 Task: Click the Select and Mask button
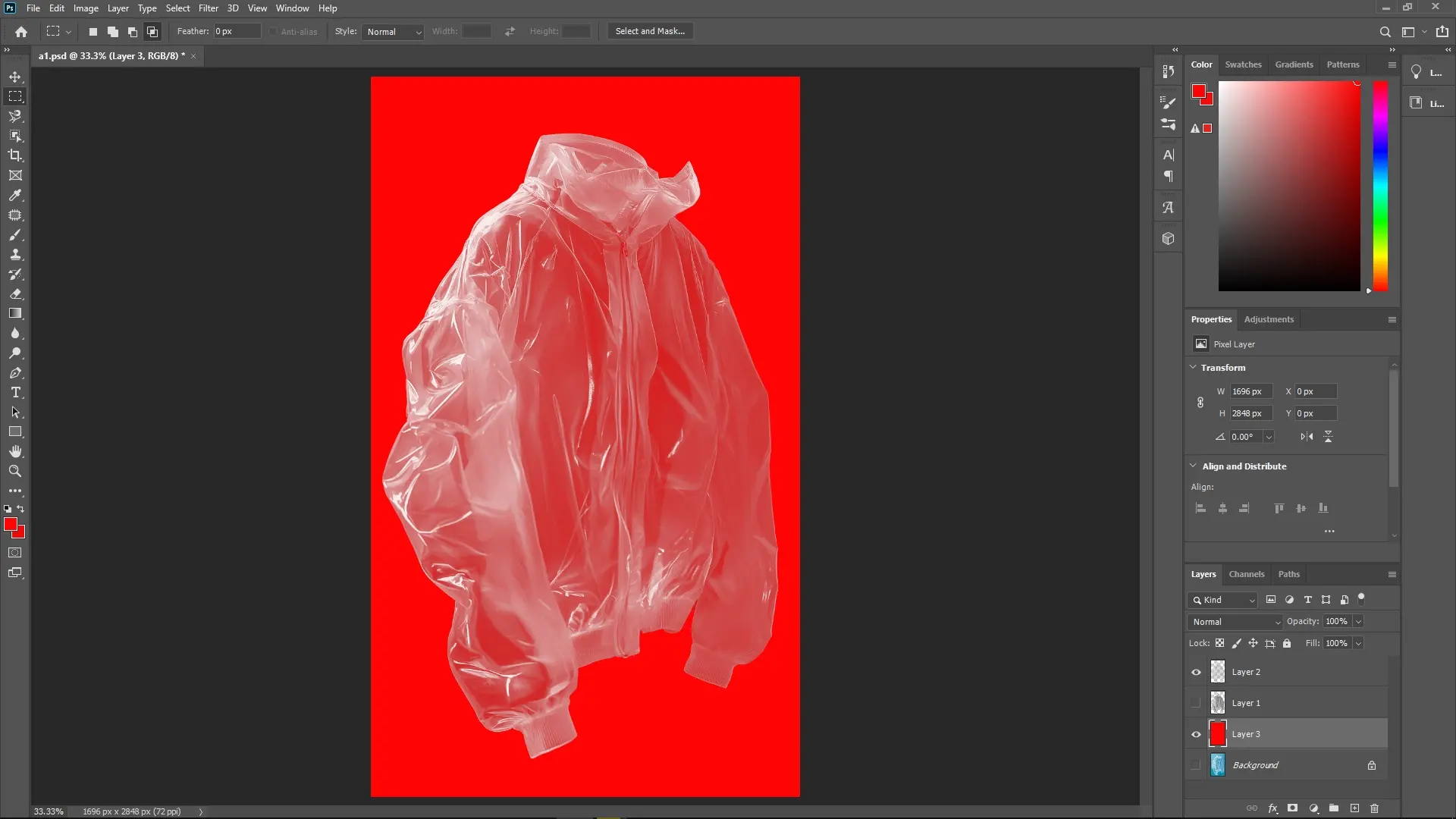649,31
